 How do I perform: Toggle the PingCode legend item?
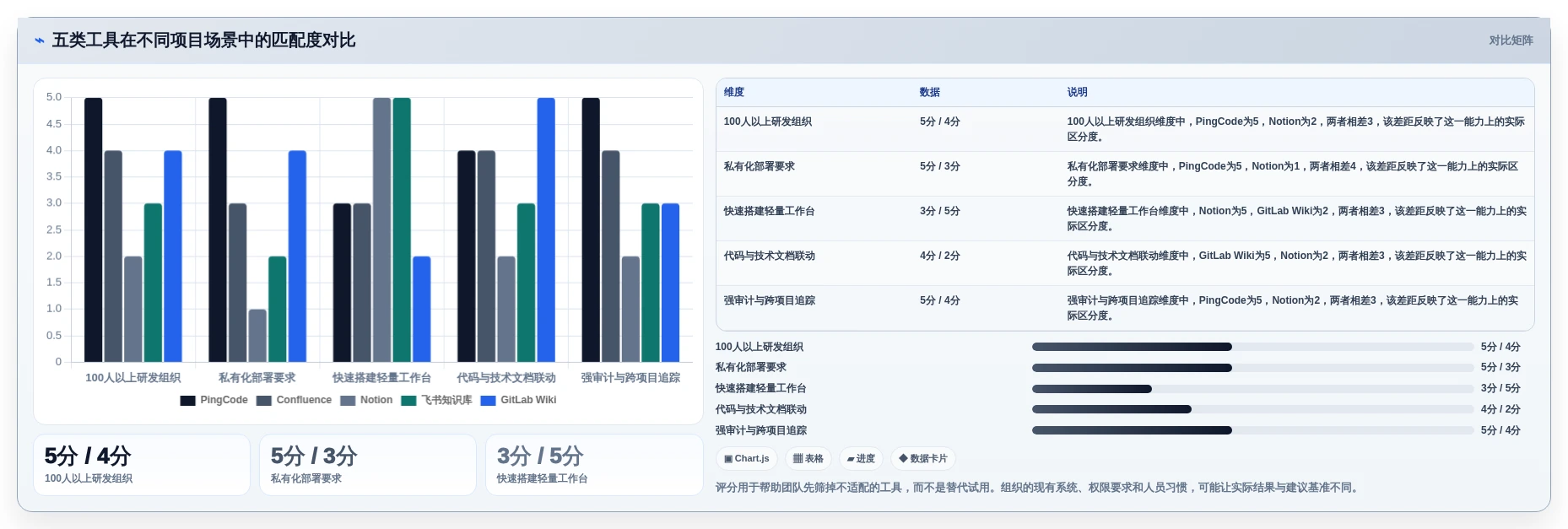(214, 400)
